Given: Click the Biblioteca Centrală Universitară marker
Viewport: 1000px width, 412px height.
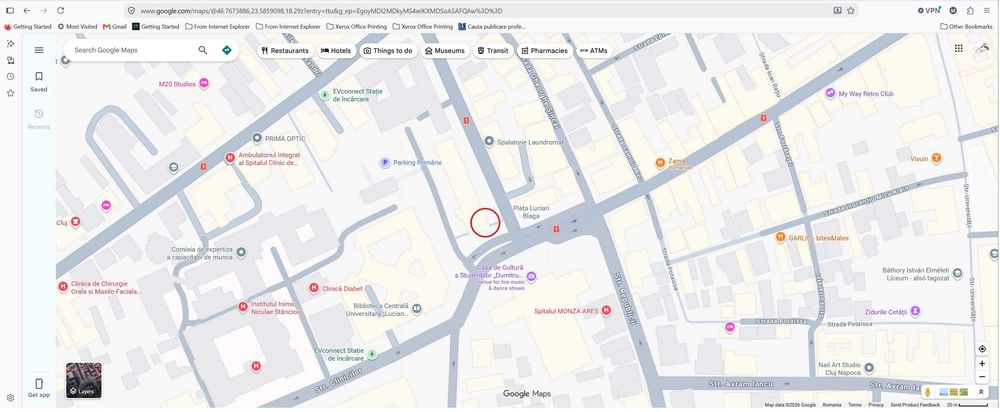Looking at the screenshot, I should 416,309.
